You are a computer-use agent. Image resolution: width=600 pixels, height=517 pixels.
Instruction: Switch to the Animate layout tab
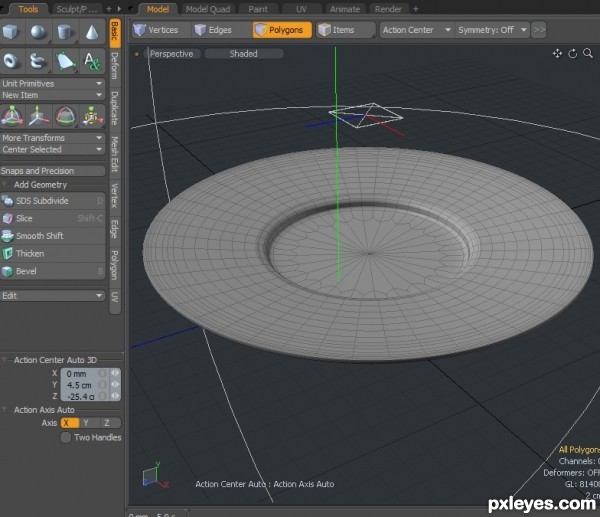pos(345,9)
